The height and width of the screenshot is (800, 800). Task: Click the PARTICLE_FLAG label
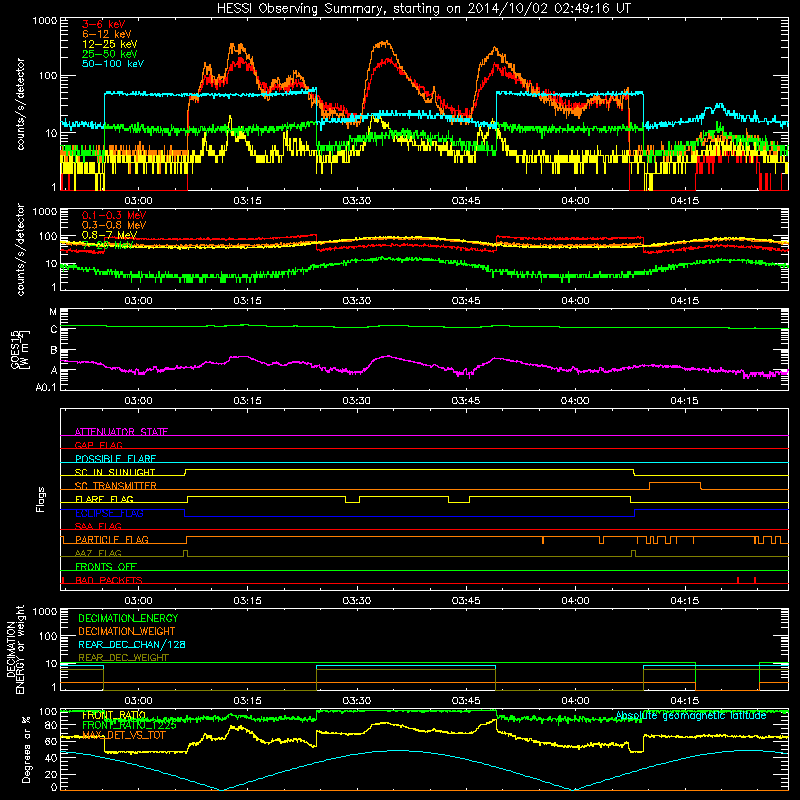coord(112,540)
